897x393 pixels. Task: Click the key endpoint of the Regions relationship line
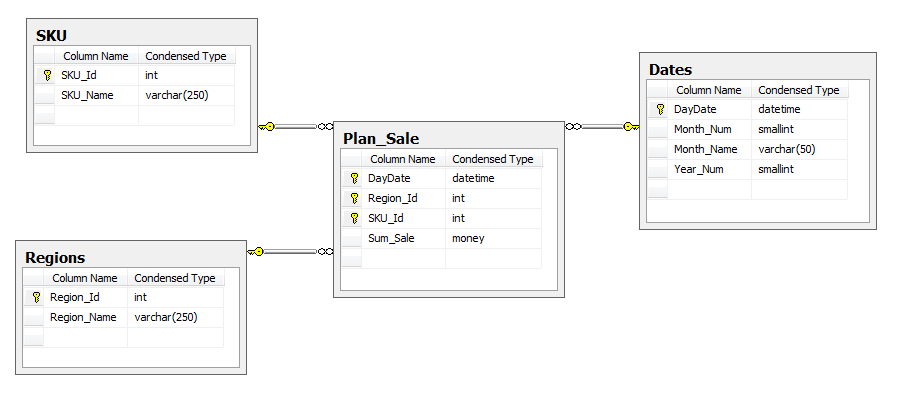pos(256,251)
